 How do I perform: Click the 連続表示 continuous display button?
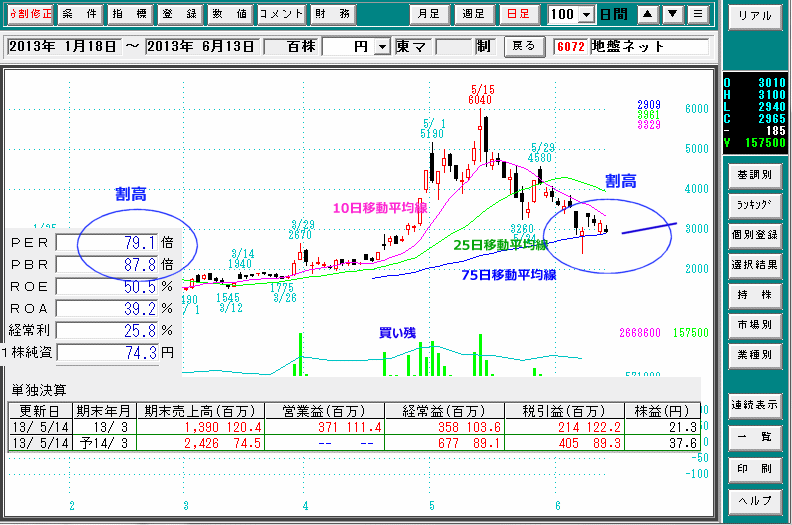point(755,405)
